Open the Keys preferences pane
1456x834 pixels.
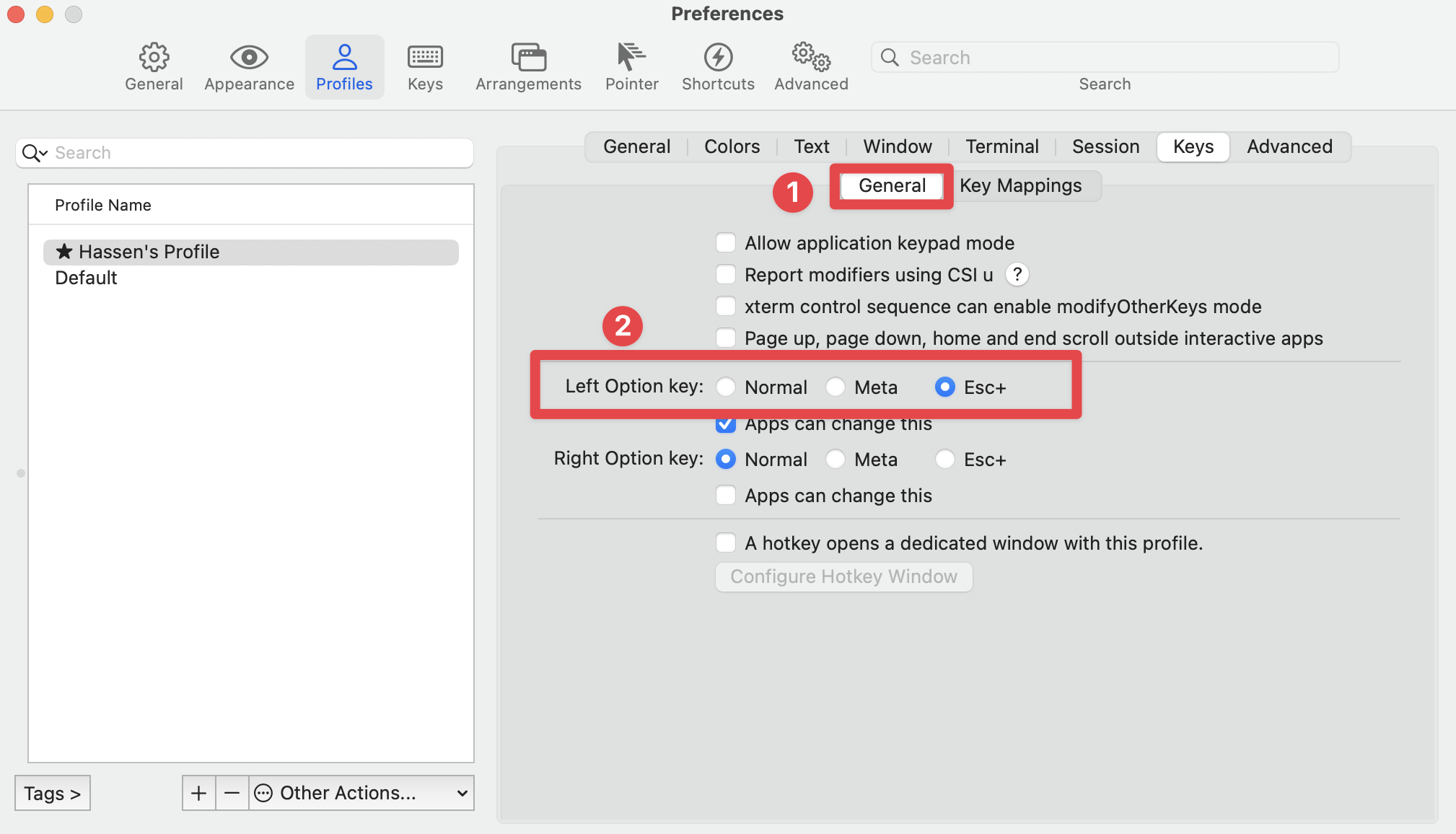click(x=424, y=66)
